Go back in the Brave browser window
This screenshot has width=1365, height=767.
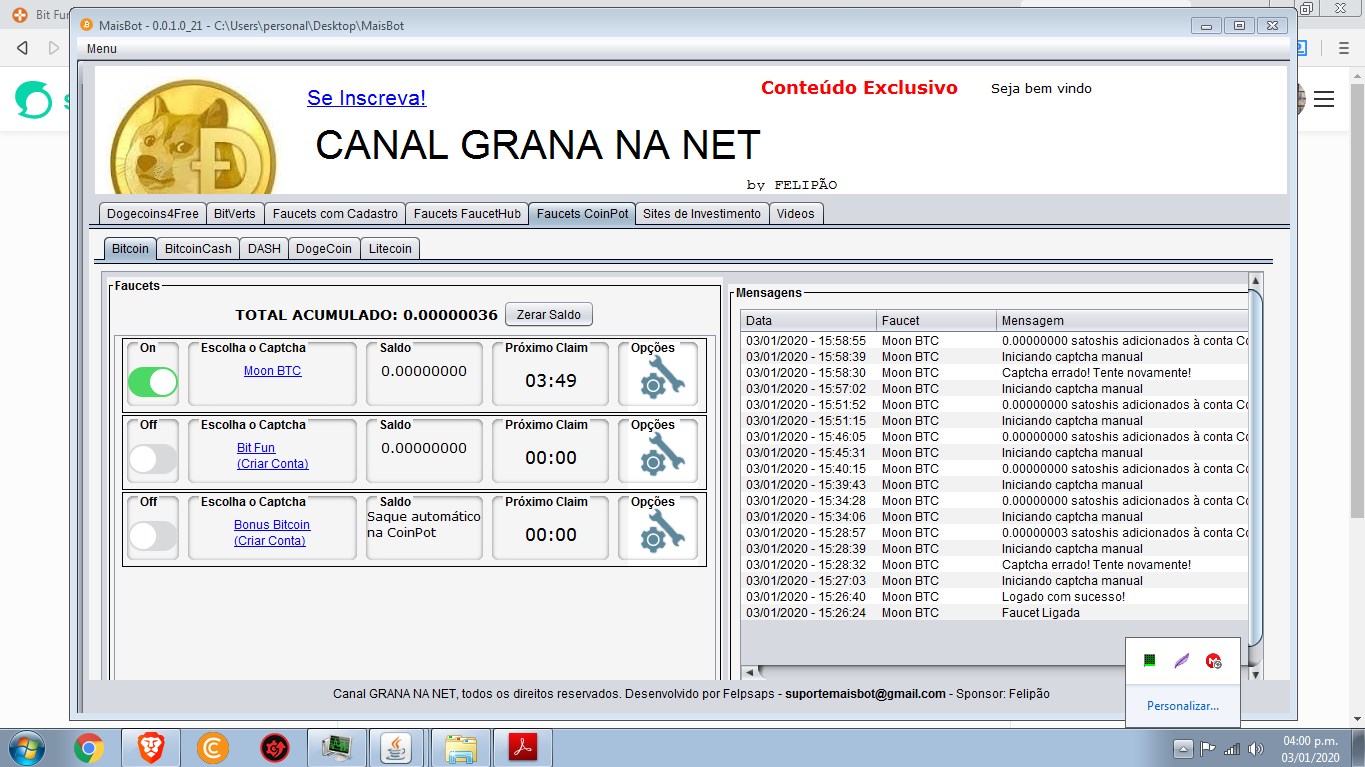pyautogui.click(x=22, y=47)
